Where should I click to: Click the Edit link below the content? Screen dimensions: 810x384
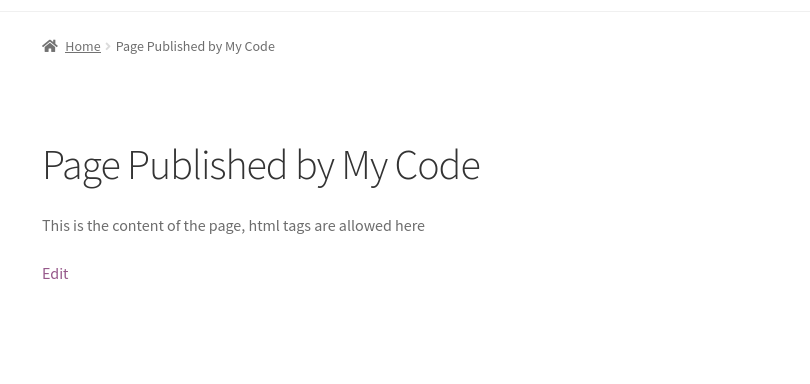click(55, 273)
